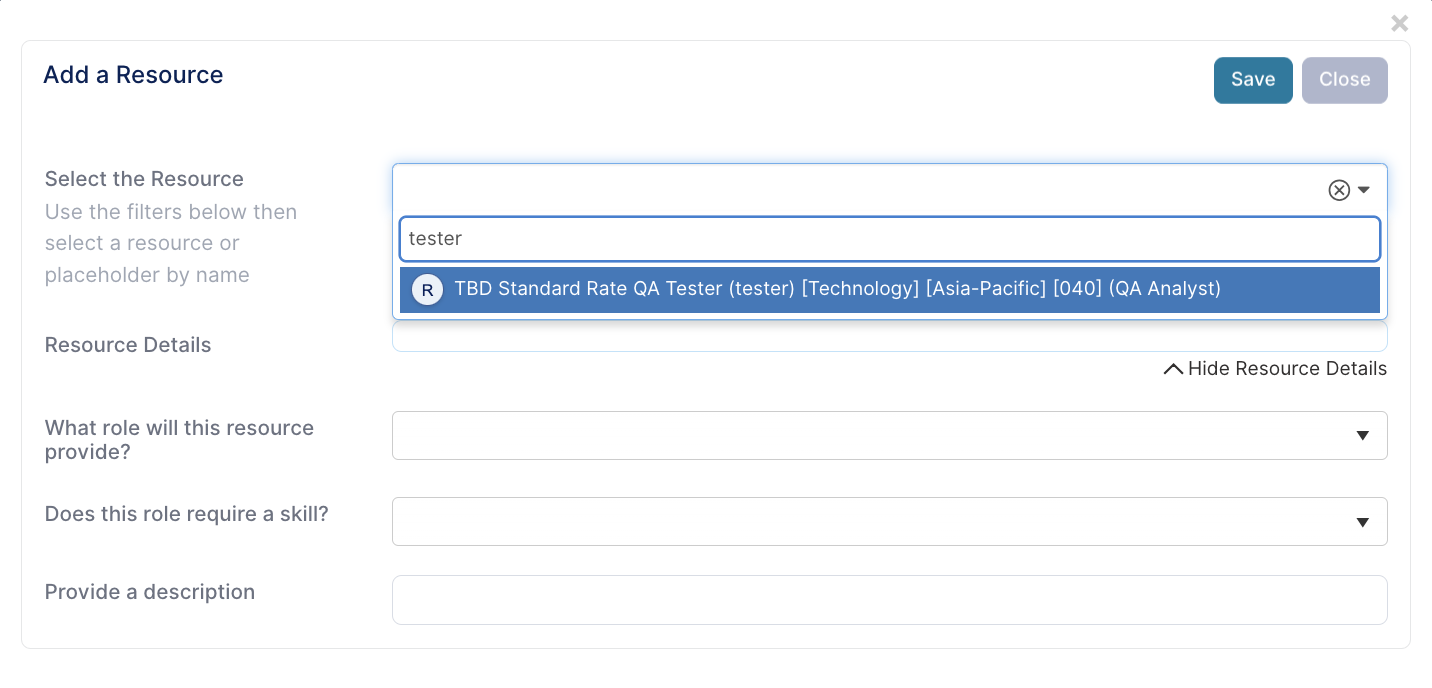The height and width of the screenshot is (688, 1432).
Task: Focus the search box containing "tester"
Action: click(x=890, y=239)
